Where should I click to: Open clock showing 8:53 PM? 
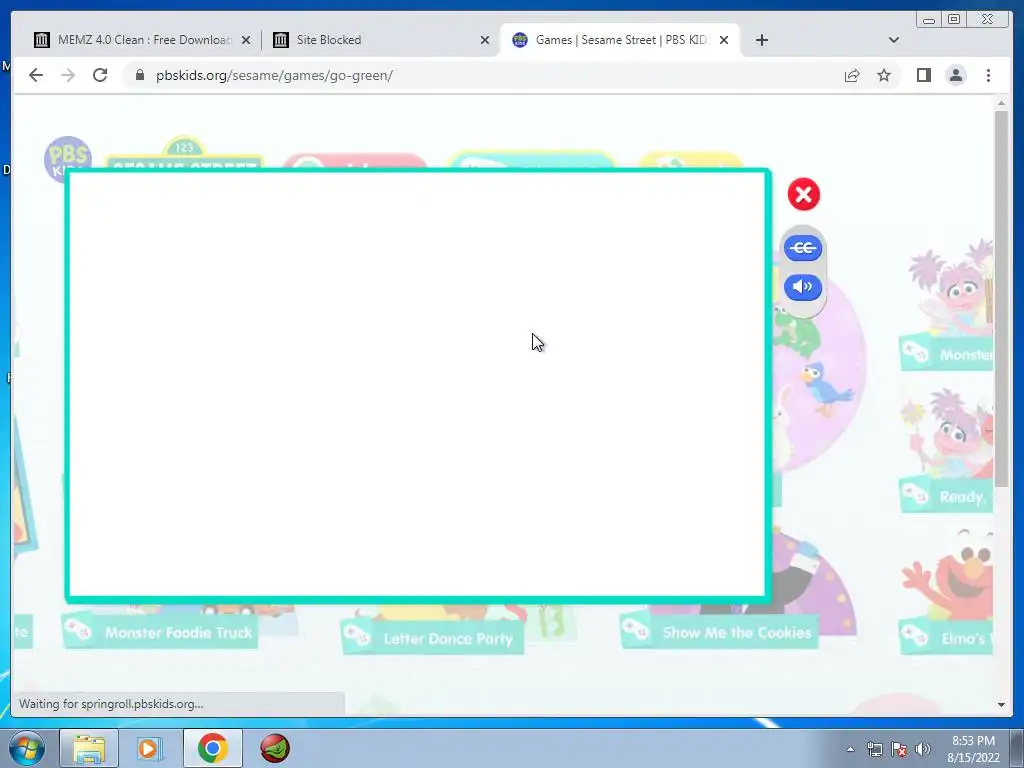pos(973,749)
